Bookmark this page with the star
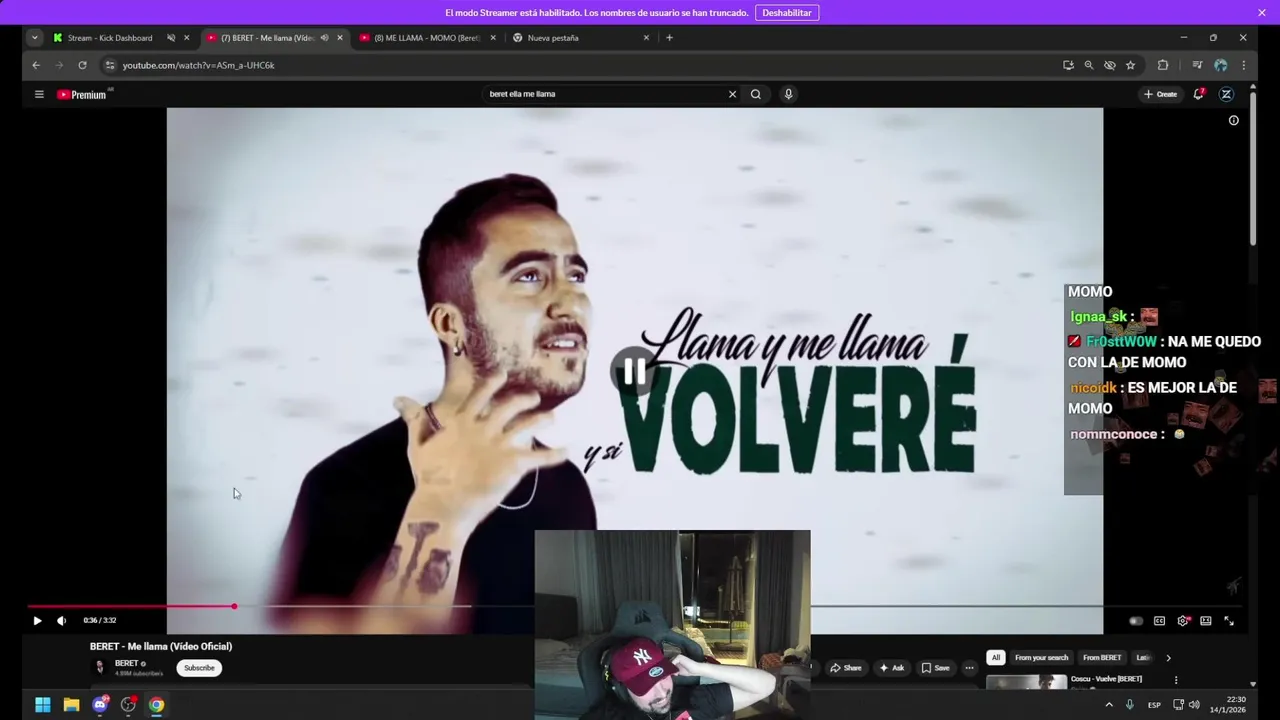1280x720 pixels. point(1131,65)
